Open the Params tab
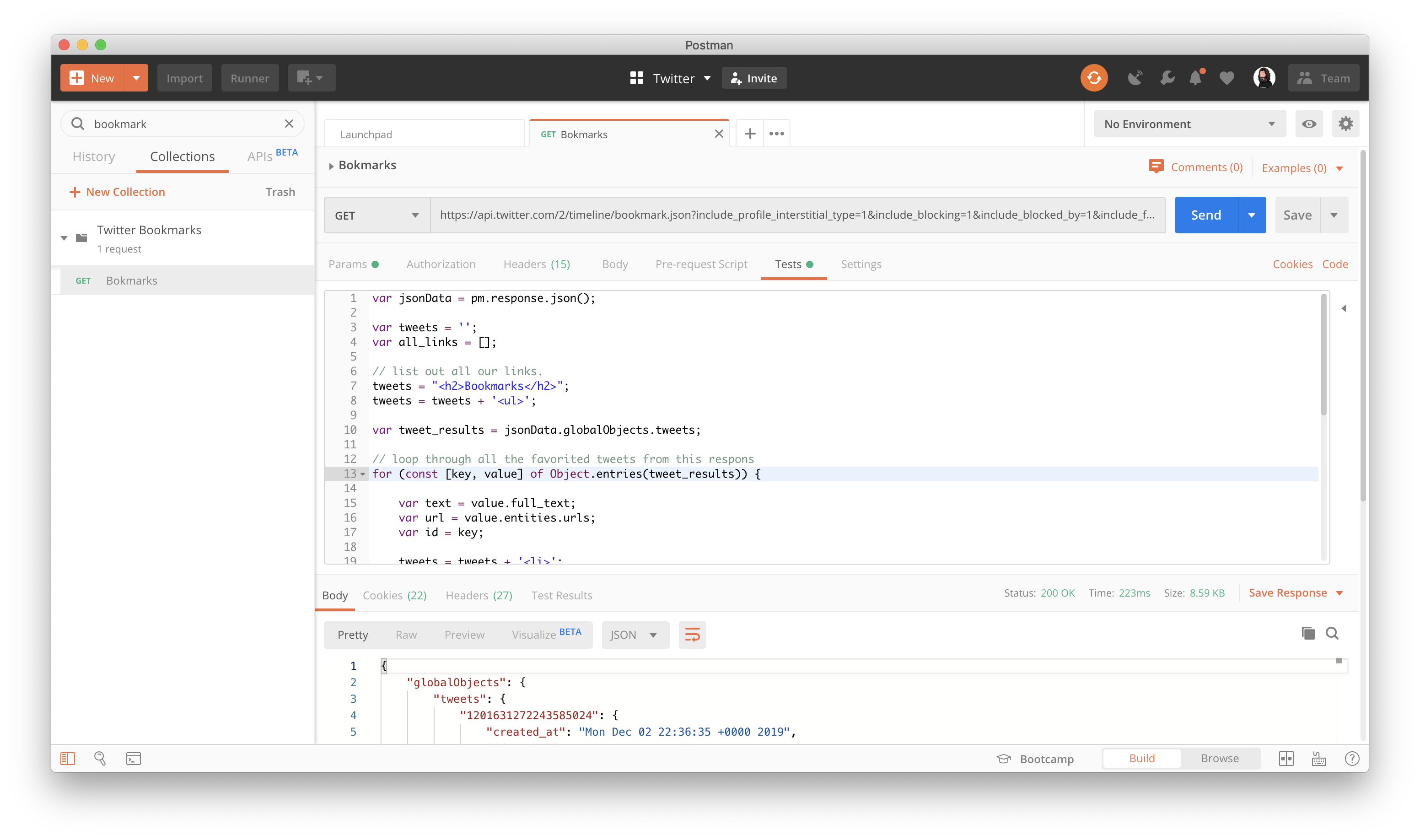1420x840 pixels. (353, 264)
